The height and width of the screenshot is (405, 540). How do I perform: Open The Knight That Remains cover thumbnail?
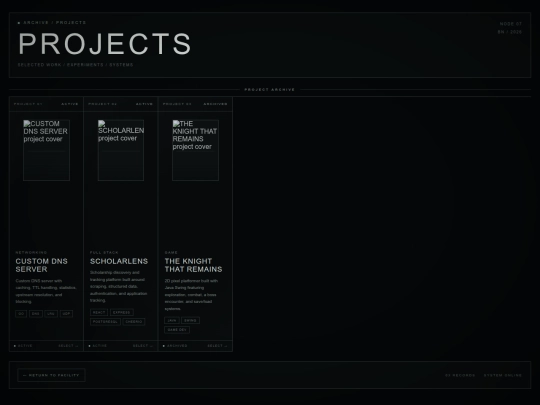[195, 150]
